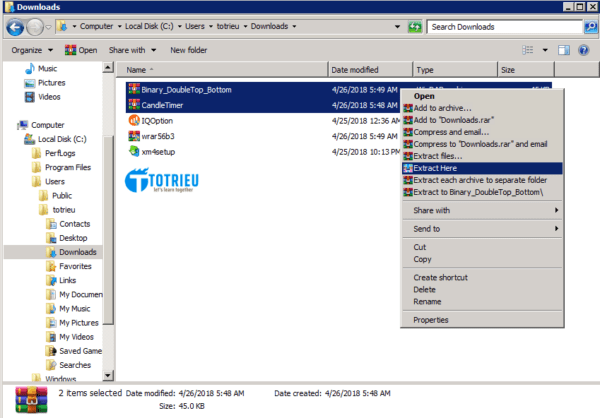
Task: Click the greyed-out Forward arrow button
Action: pyautogui.click(x=35, y=27)
